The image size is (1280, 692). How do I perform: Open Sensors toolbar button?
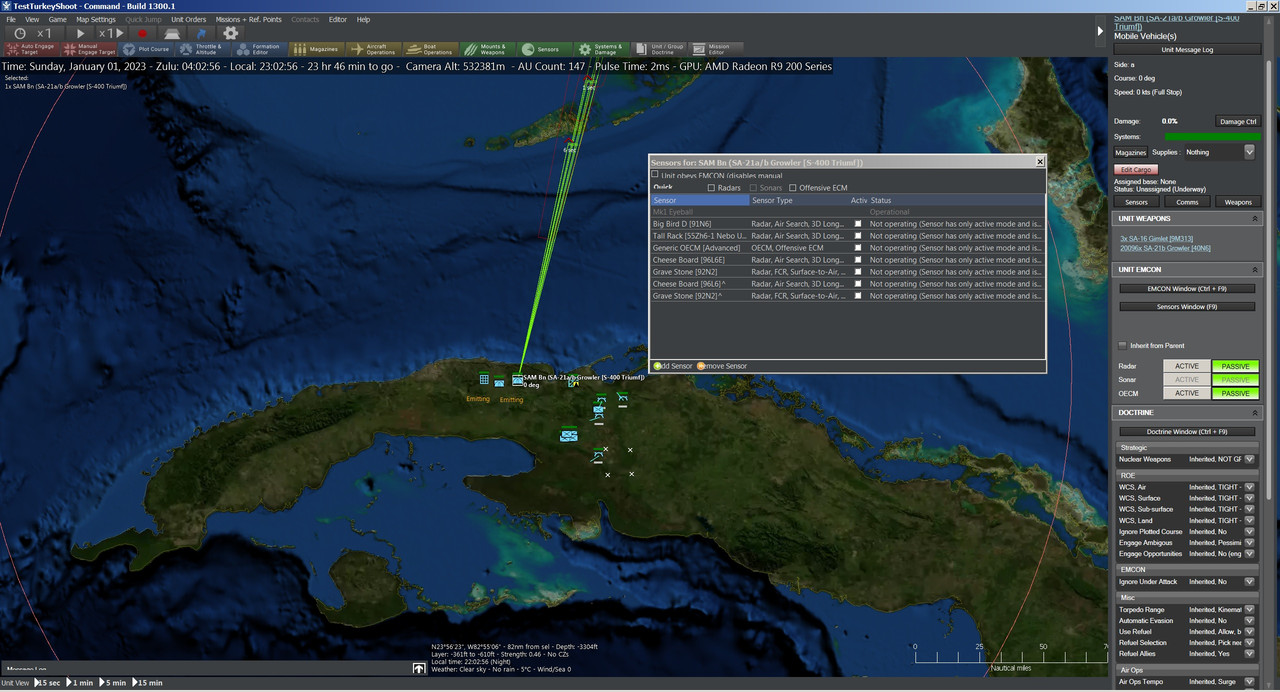pyautogui.click(x=545, y=48)
